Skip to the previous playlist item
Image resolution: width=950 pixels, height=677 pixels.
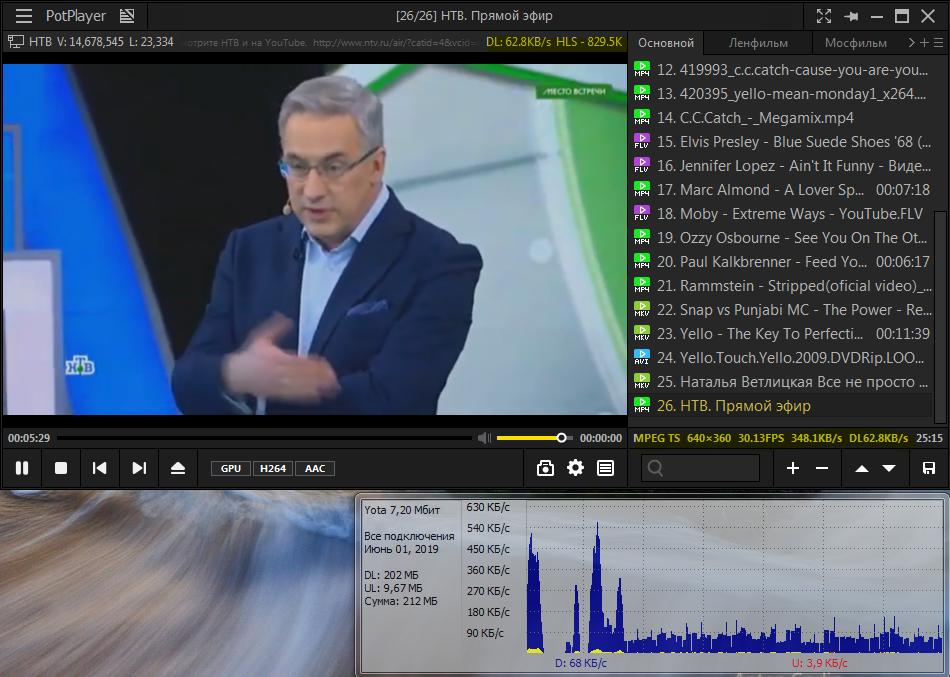tap(100, 468)
